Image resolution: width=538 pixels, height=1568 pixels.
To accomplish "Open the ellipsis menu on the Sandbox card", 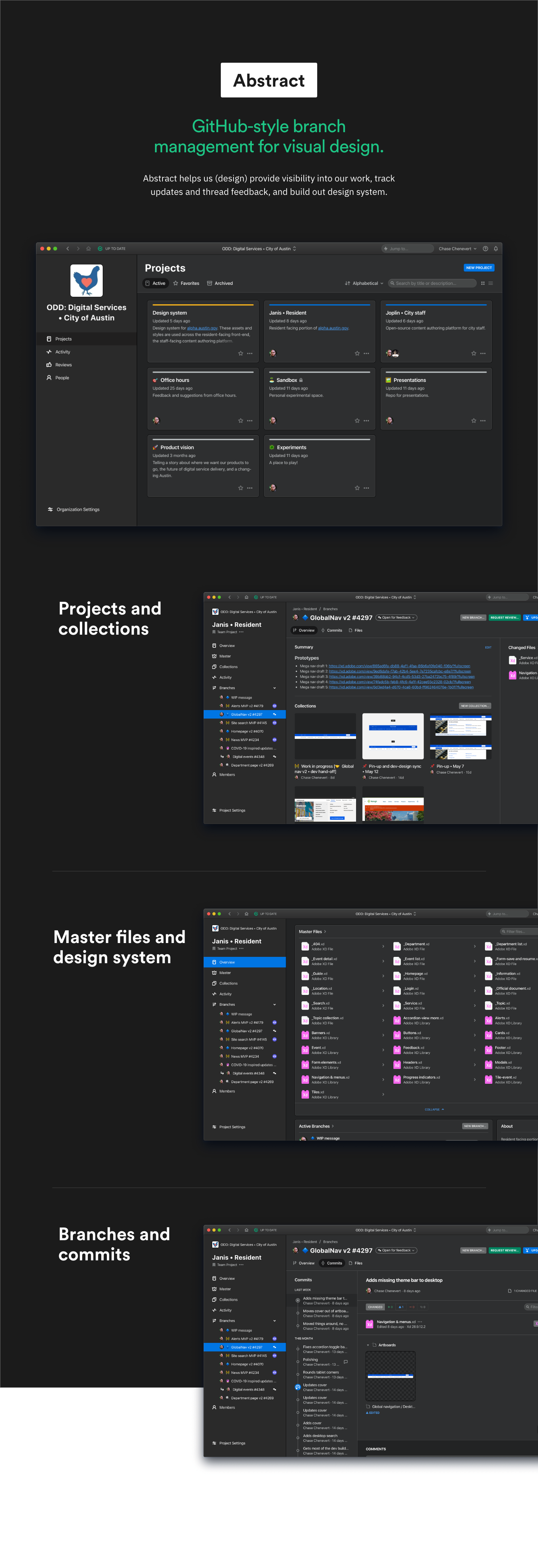I will point(366,421).
